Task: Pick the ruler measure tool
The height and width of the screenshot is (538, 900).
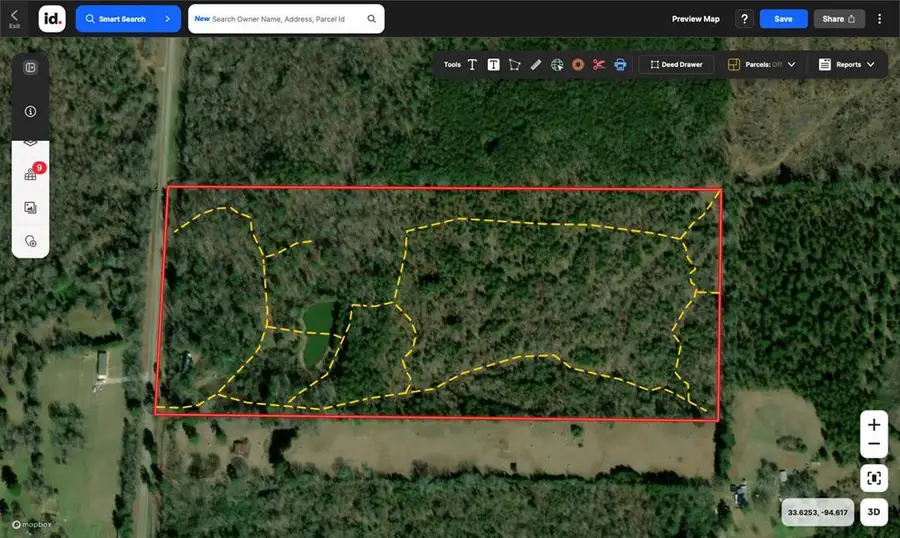Action: [536, 65]
